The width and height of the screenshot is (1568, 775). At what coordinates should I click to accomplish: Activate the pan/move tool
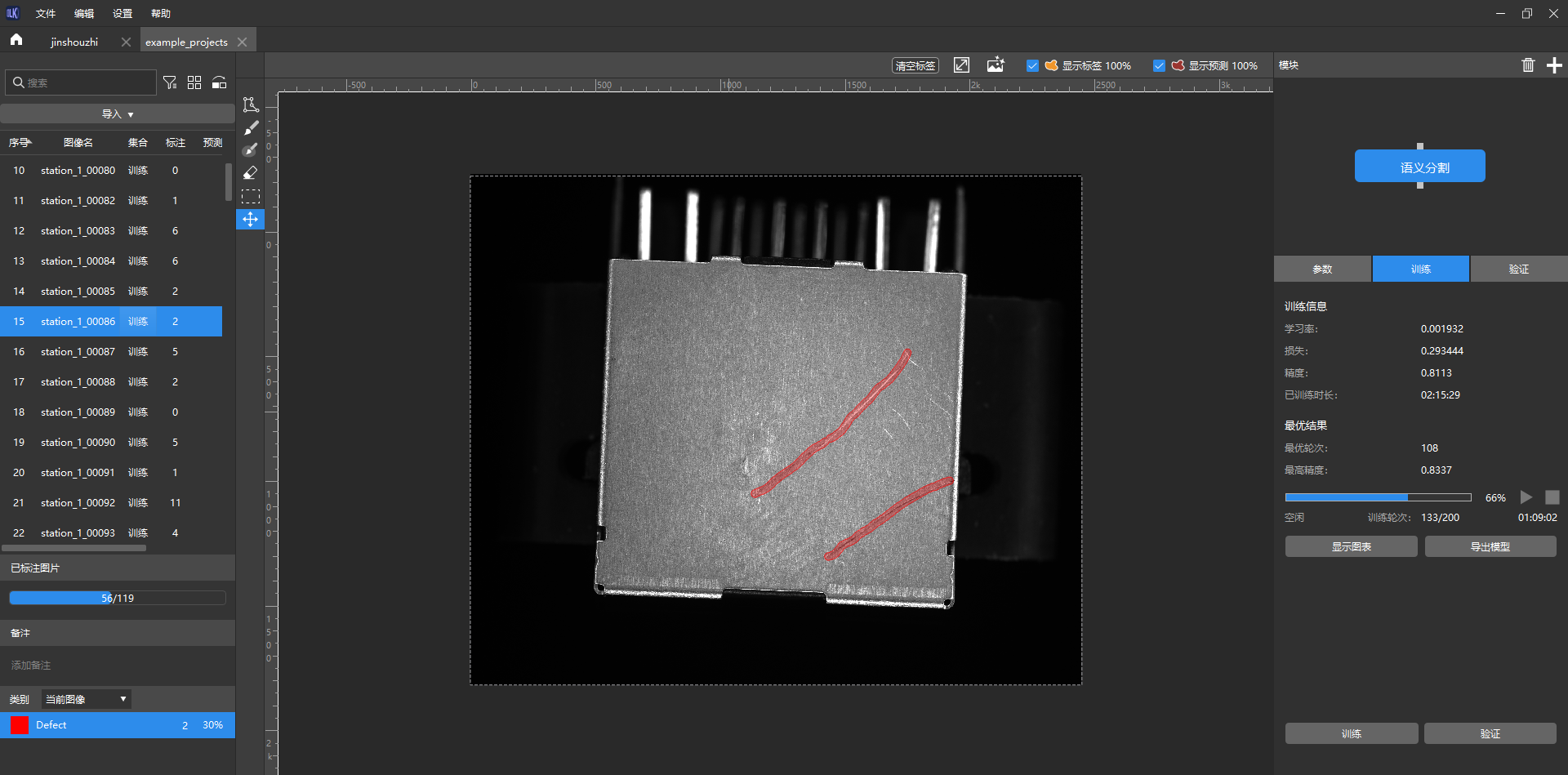(x=251, y=219)
